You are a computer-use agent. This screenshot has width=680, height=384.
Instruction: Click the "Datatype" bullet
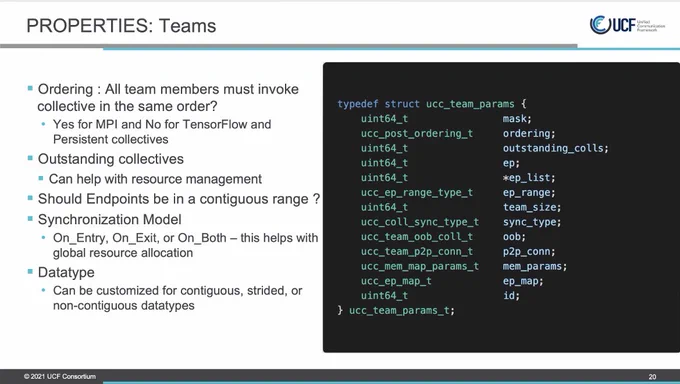[x=66, y=272]
